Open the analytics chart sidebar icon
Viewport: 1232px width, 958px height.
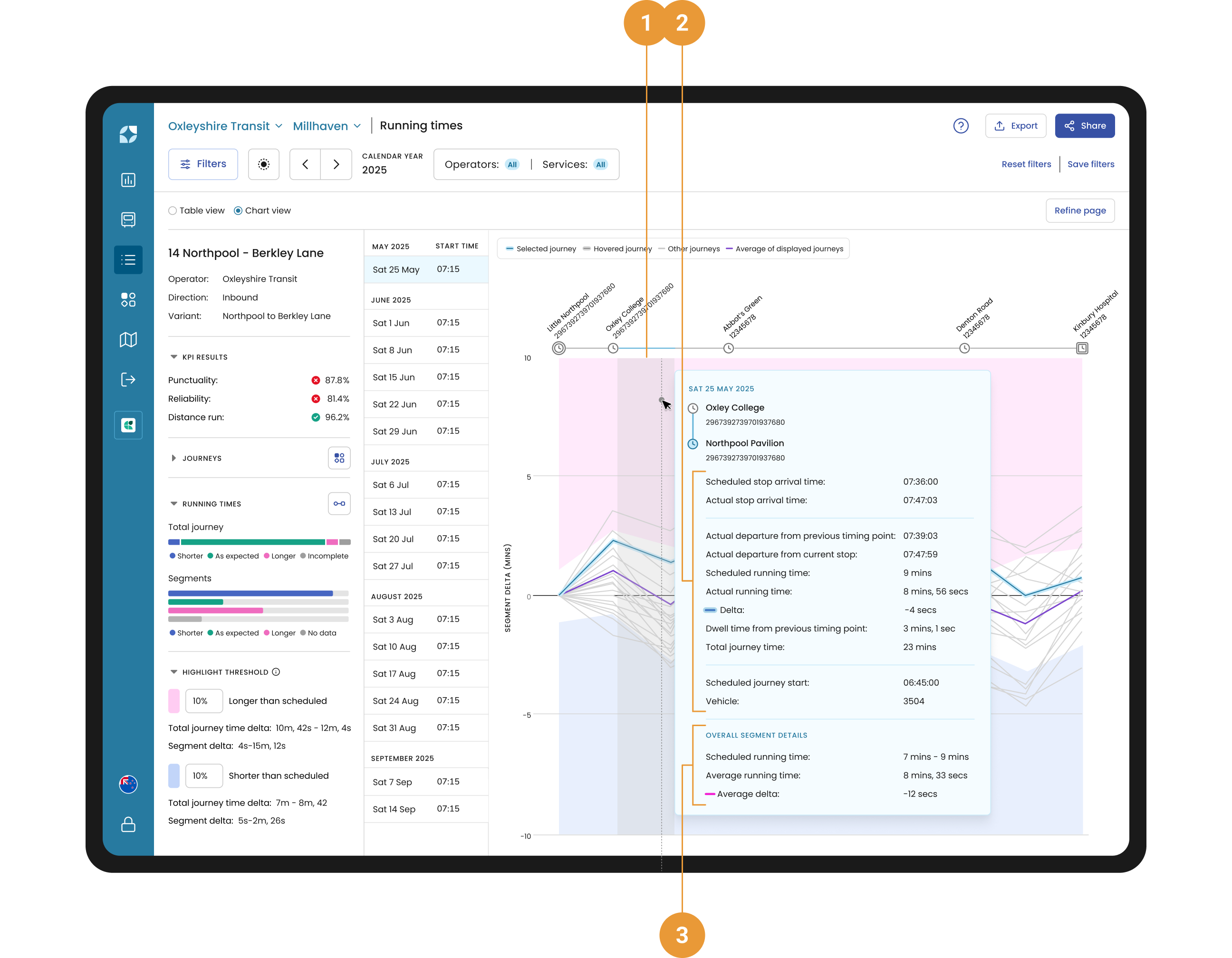[128, 180]
